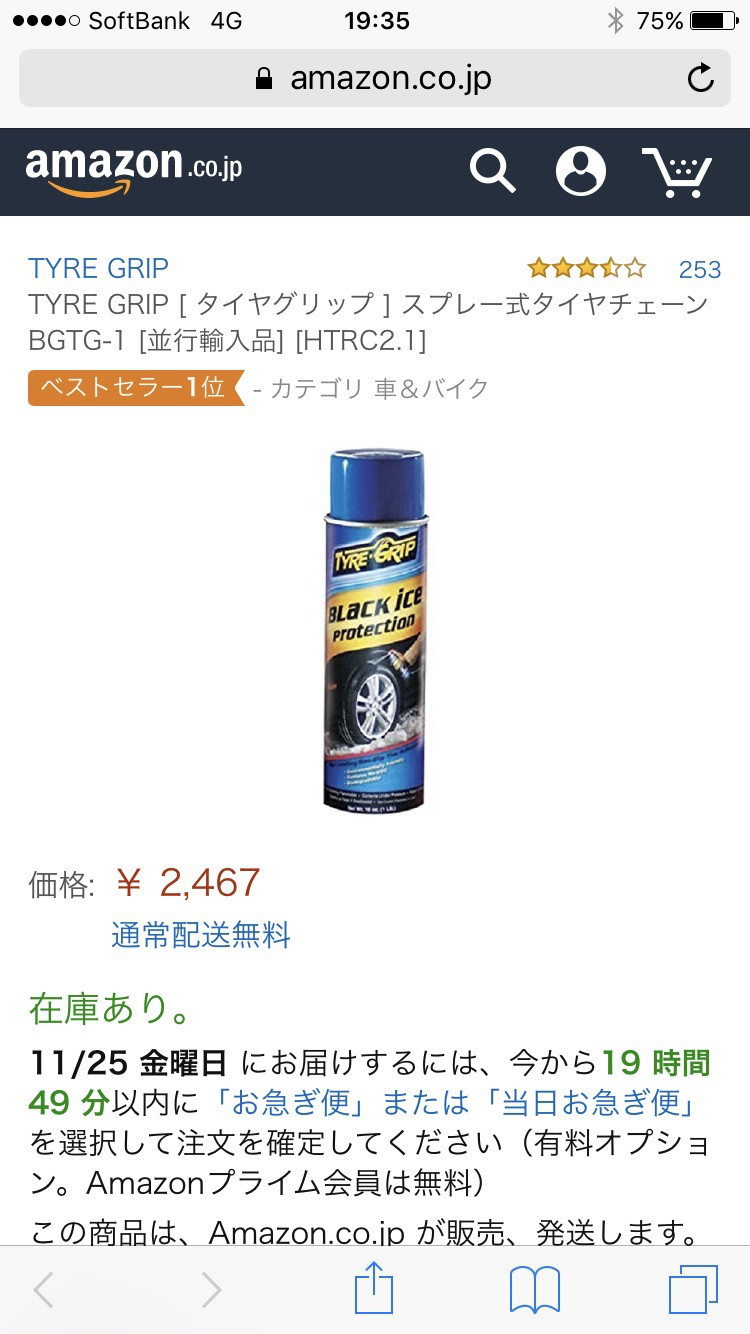
Task: Open the 通常配送無料 shipping link
Action: tap(201, 935)
